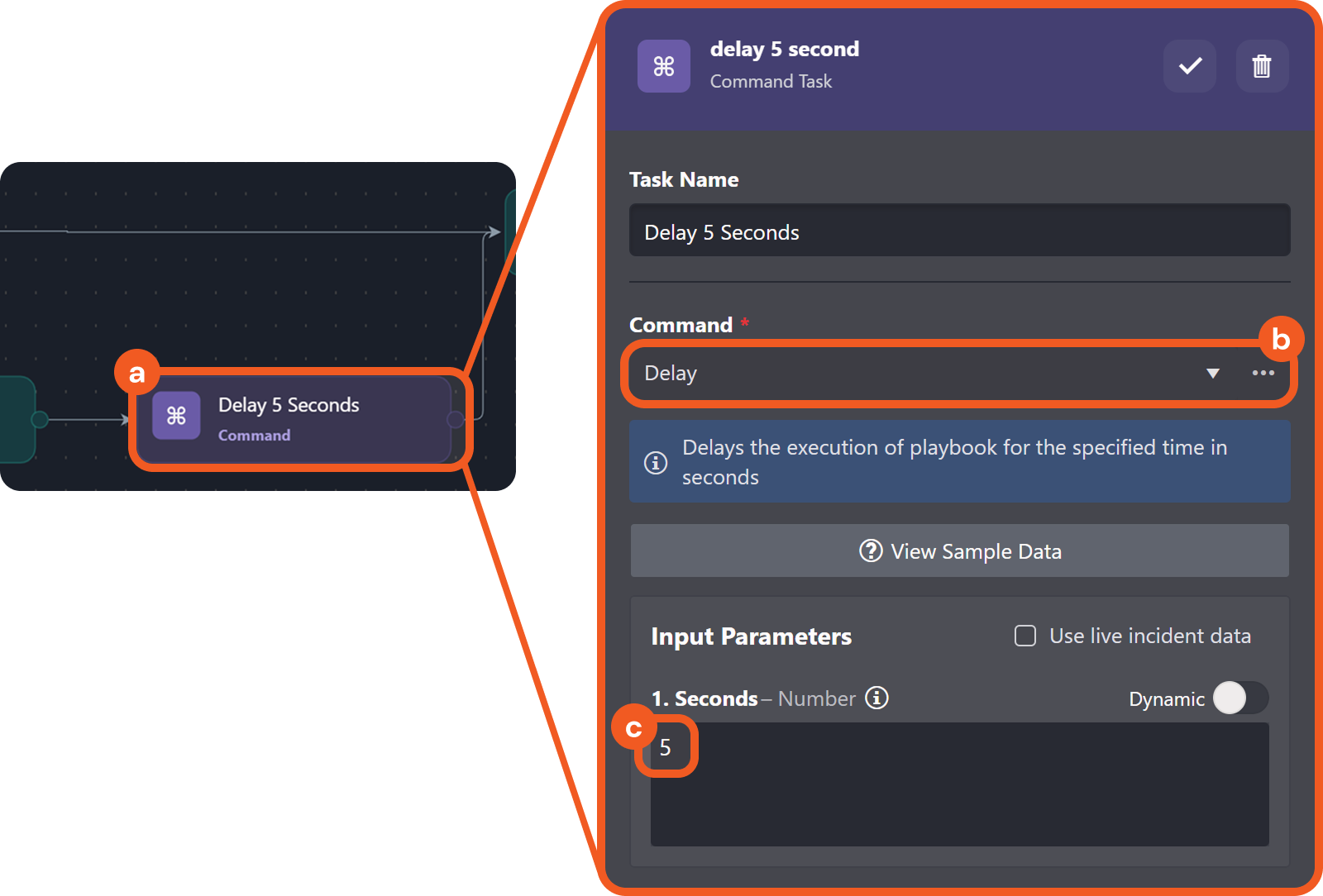Image resolution: width=1323 pixels, height=896 pixels.
Task: Click the Input Parameters heading
Action: coord(751,636)
